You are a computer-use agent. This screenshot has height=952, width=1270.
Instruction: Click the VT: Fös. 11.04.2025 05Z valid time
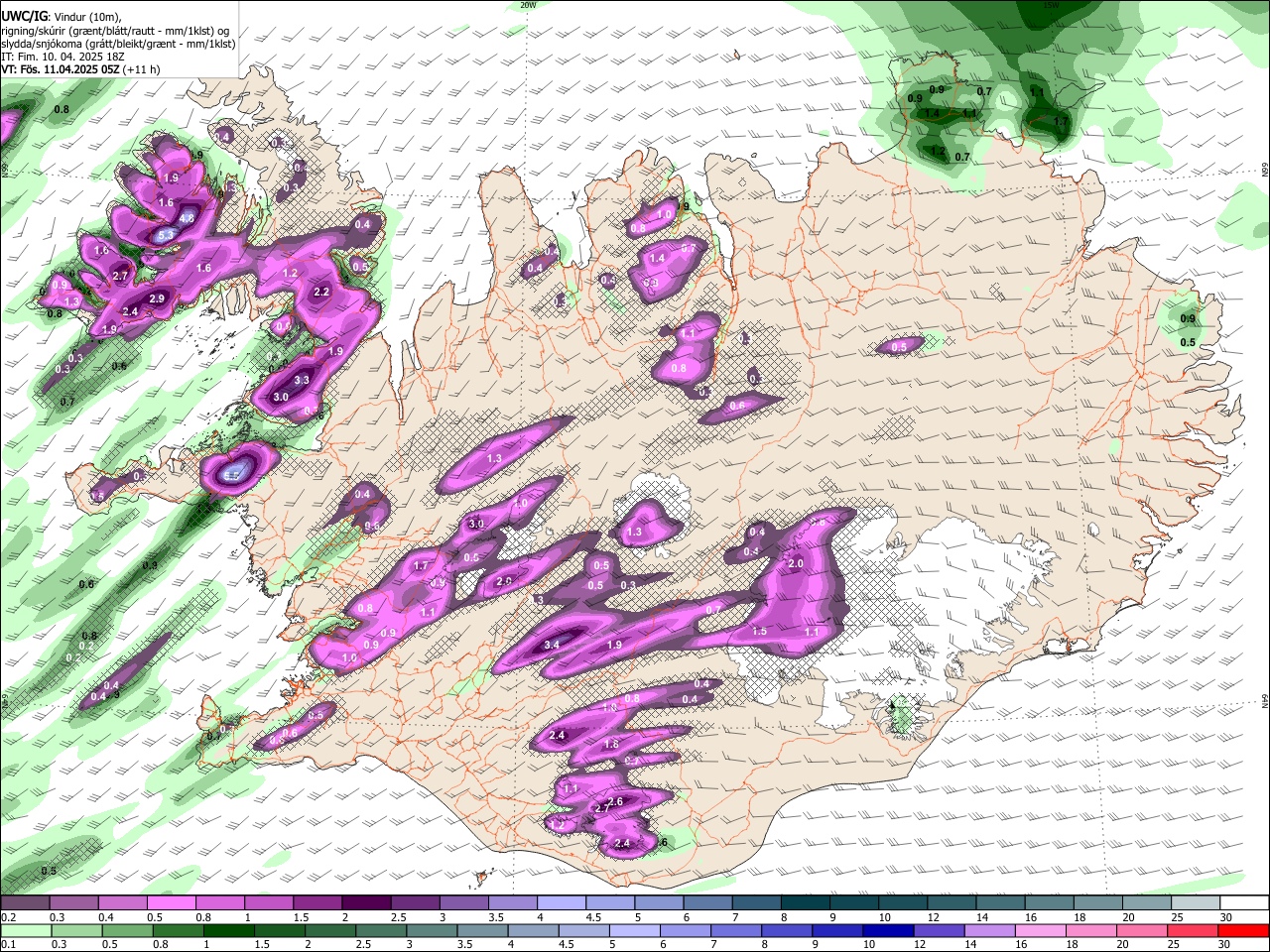[62, 69]
